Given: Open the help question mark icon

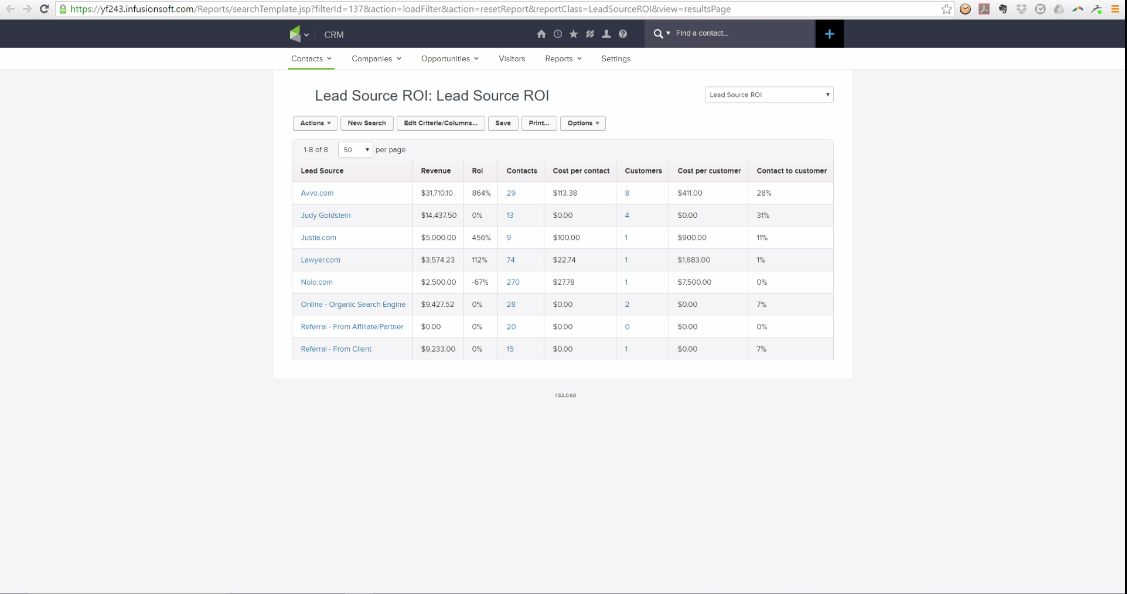Looking at the screenshot, I should point(623,34).
